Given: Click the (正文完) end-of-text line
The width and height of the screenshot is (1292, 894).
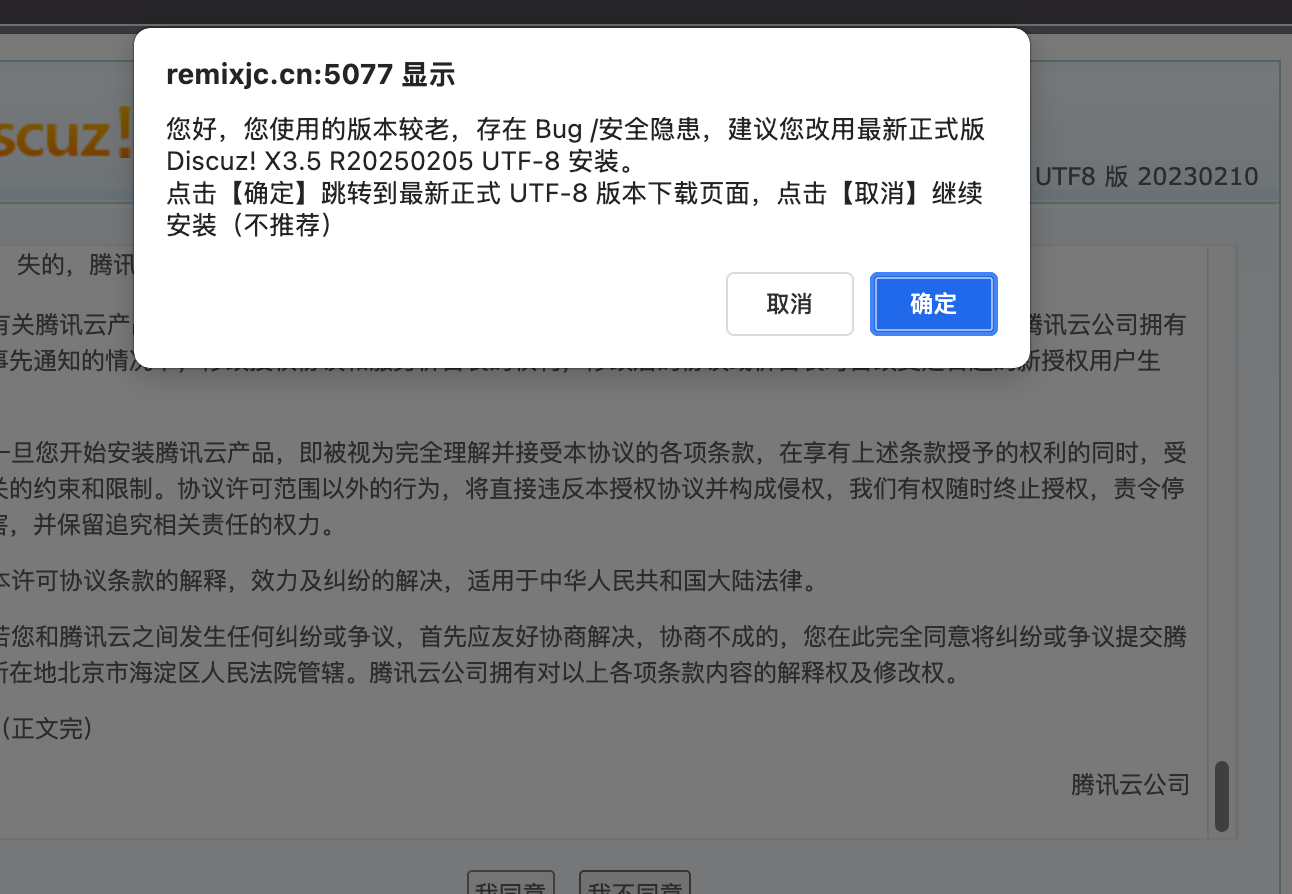Looking at the screenshot, I should (x=47, y=729).
